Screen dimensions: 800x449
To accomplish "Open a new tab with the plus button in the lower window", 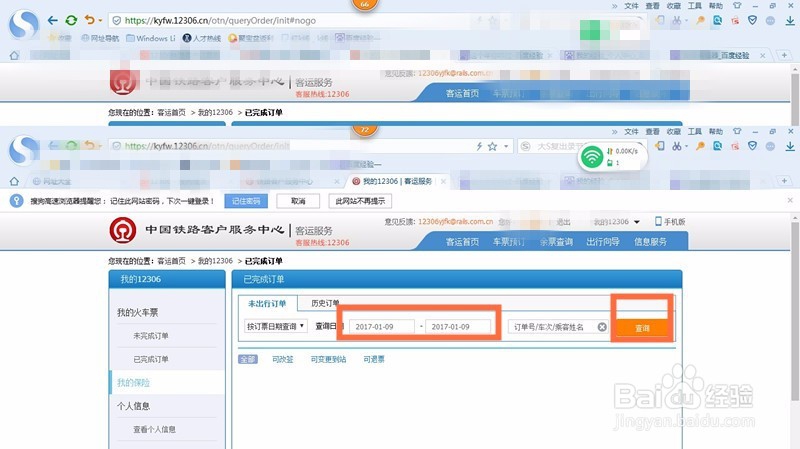I will 784,181.
